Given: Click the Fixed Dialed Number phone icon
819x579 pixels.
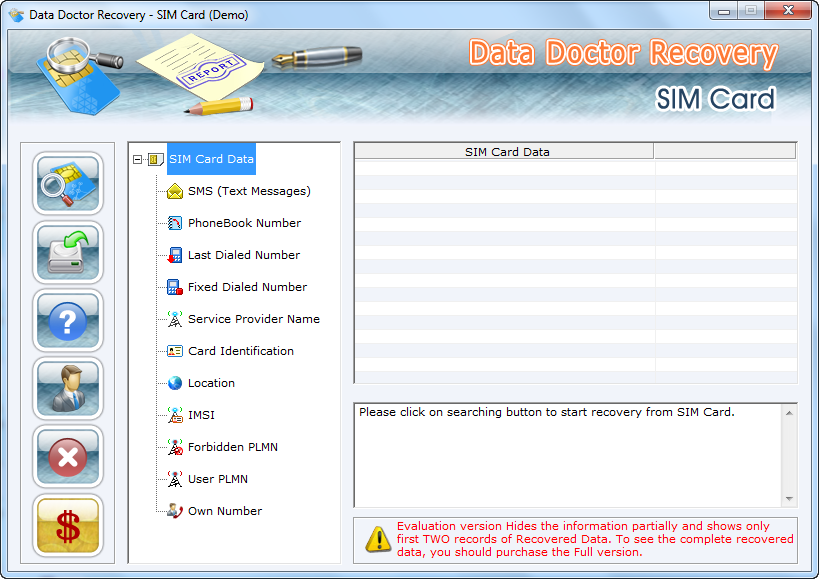Looking at the screenshot, I should point(174,287).
